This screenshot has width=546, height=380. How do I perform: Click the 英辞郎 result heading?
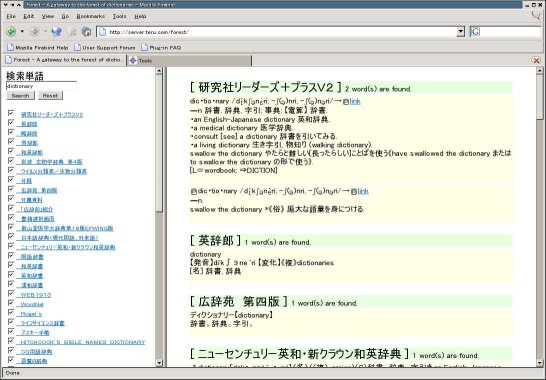[216, 240]
